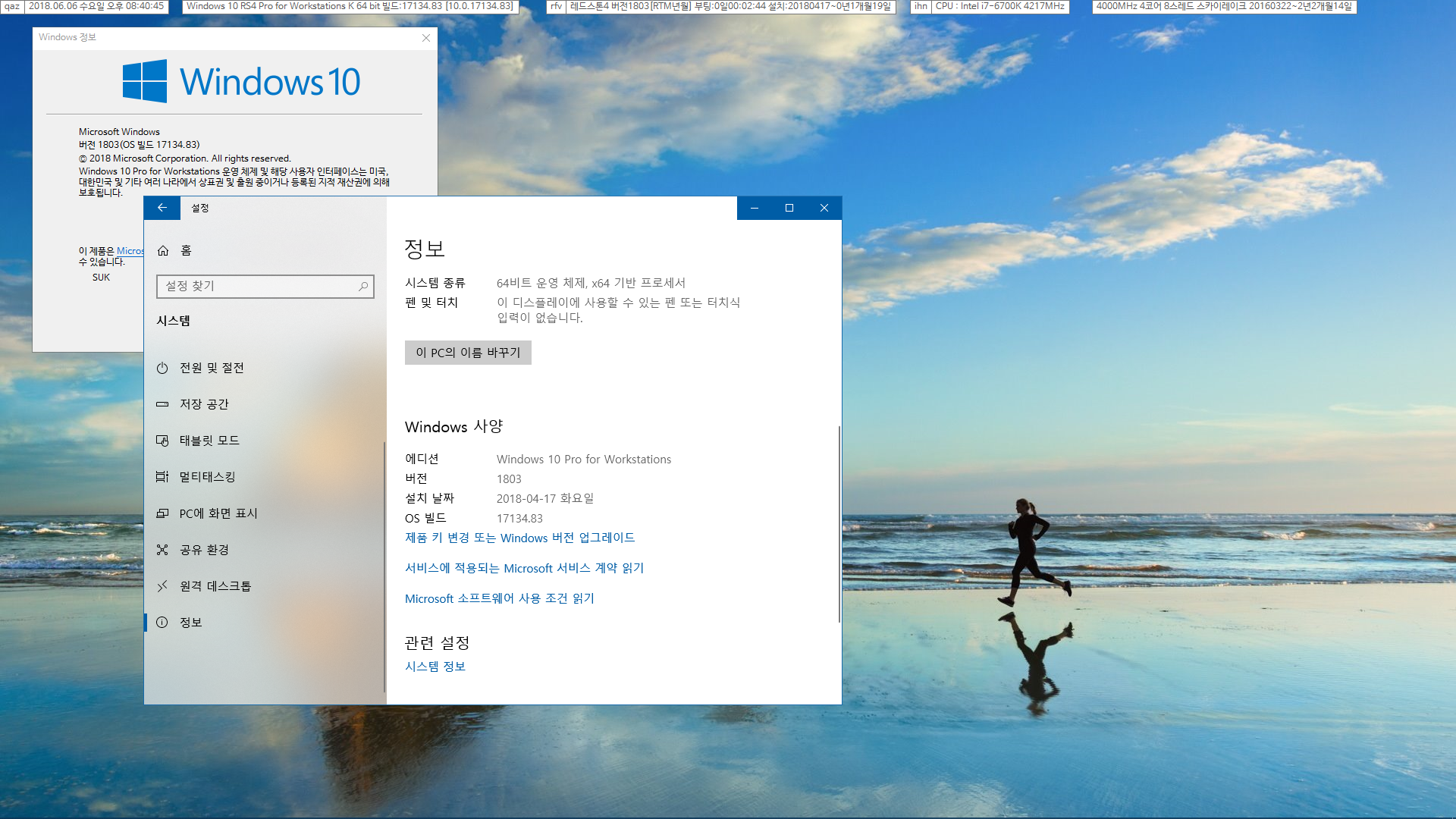Click the shared experiences icon beside 공유 환경

(162, 550)
